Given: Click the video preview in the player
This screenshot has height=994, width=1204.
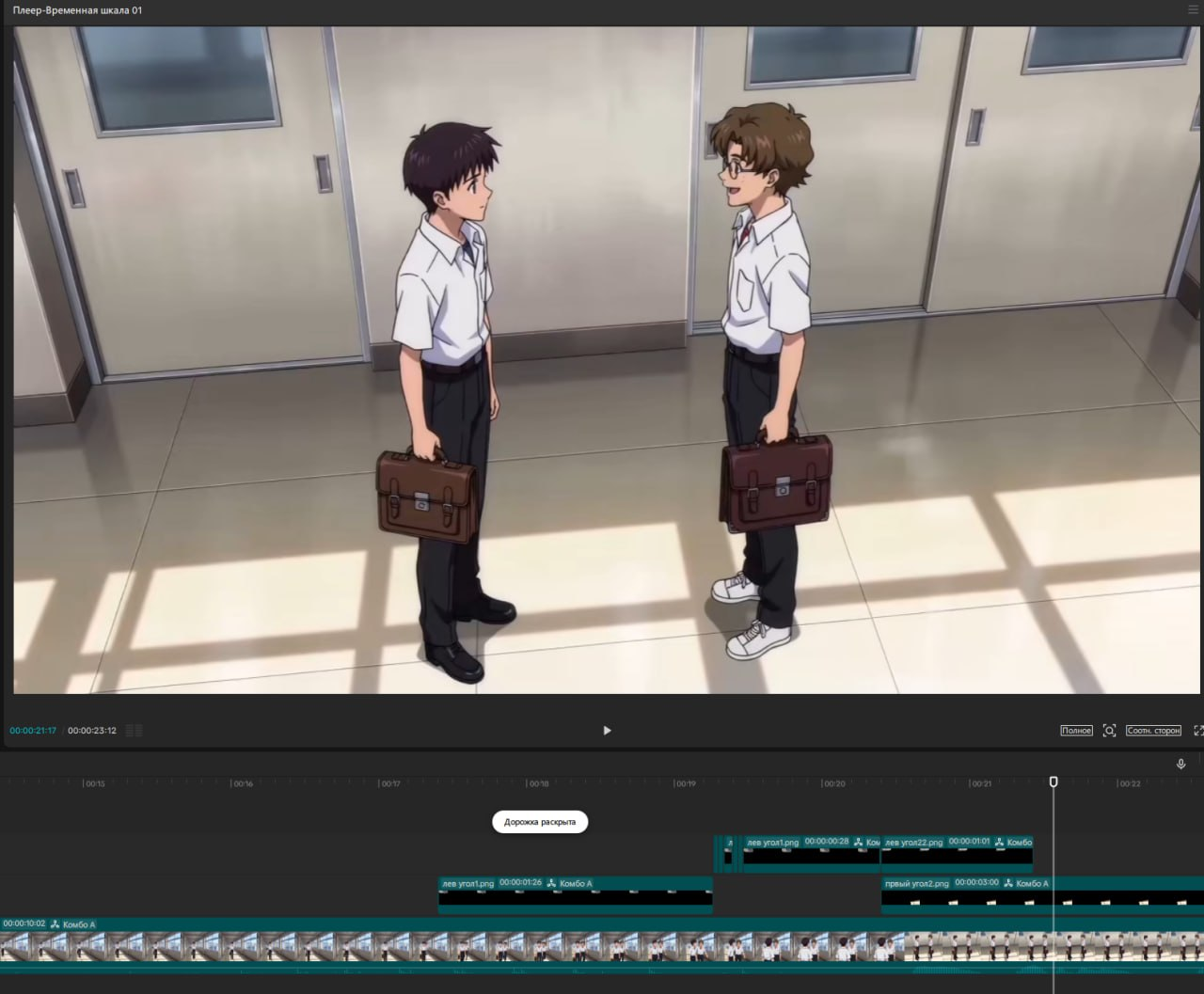Looking at the screenshot, I should (x=608, y=360).
